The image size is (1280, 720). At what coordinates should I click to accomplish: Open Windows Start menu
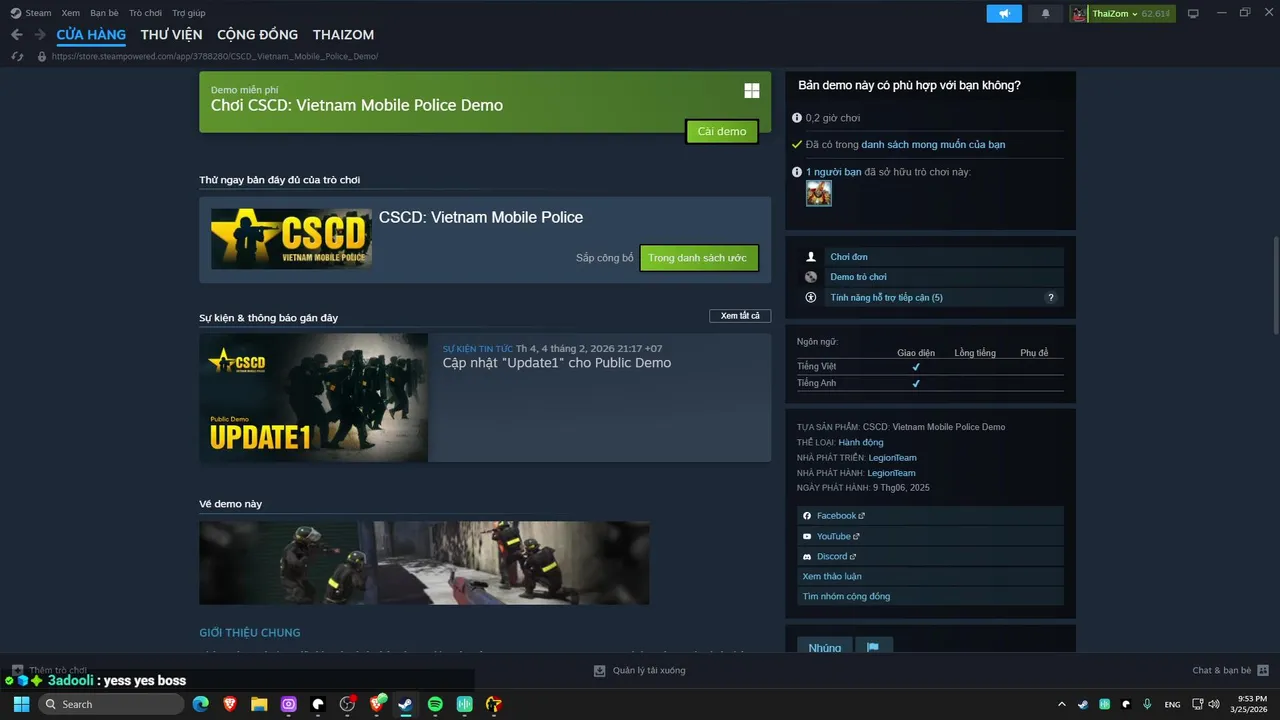tap(21, 704)
